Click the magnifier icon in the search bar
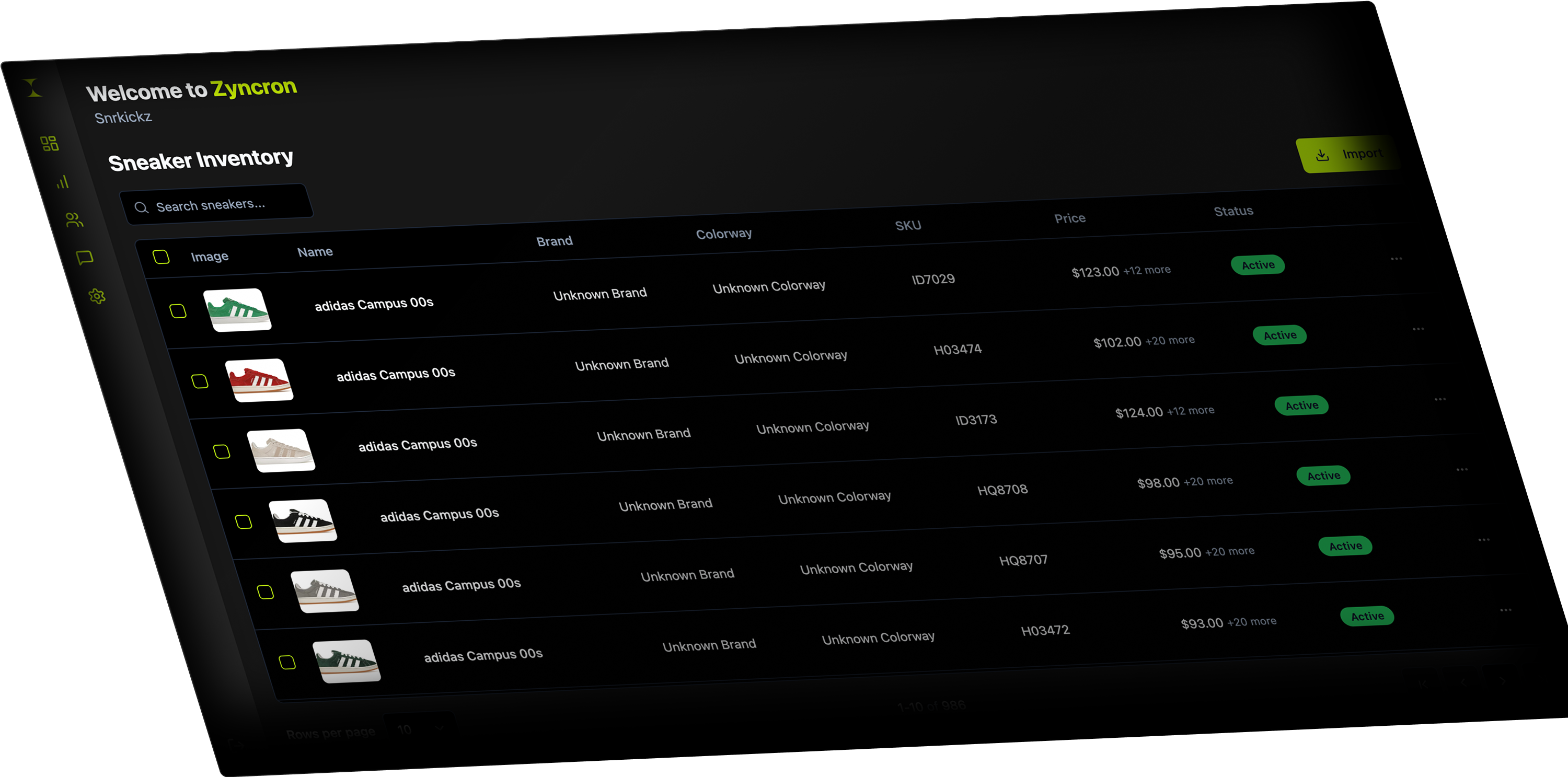The image size is (1568, 777). click(141, 207)
